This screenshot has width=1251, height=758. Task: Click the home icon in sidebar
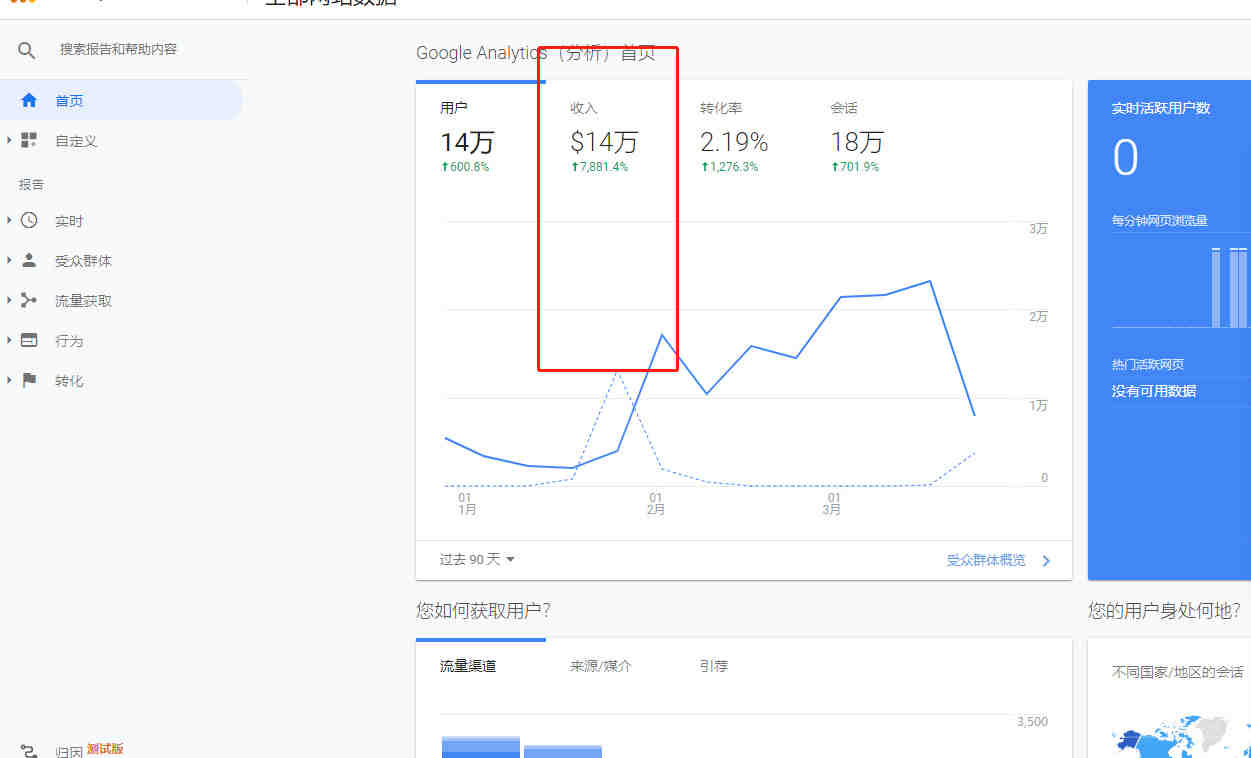29,100
